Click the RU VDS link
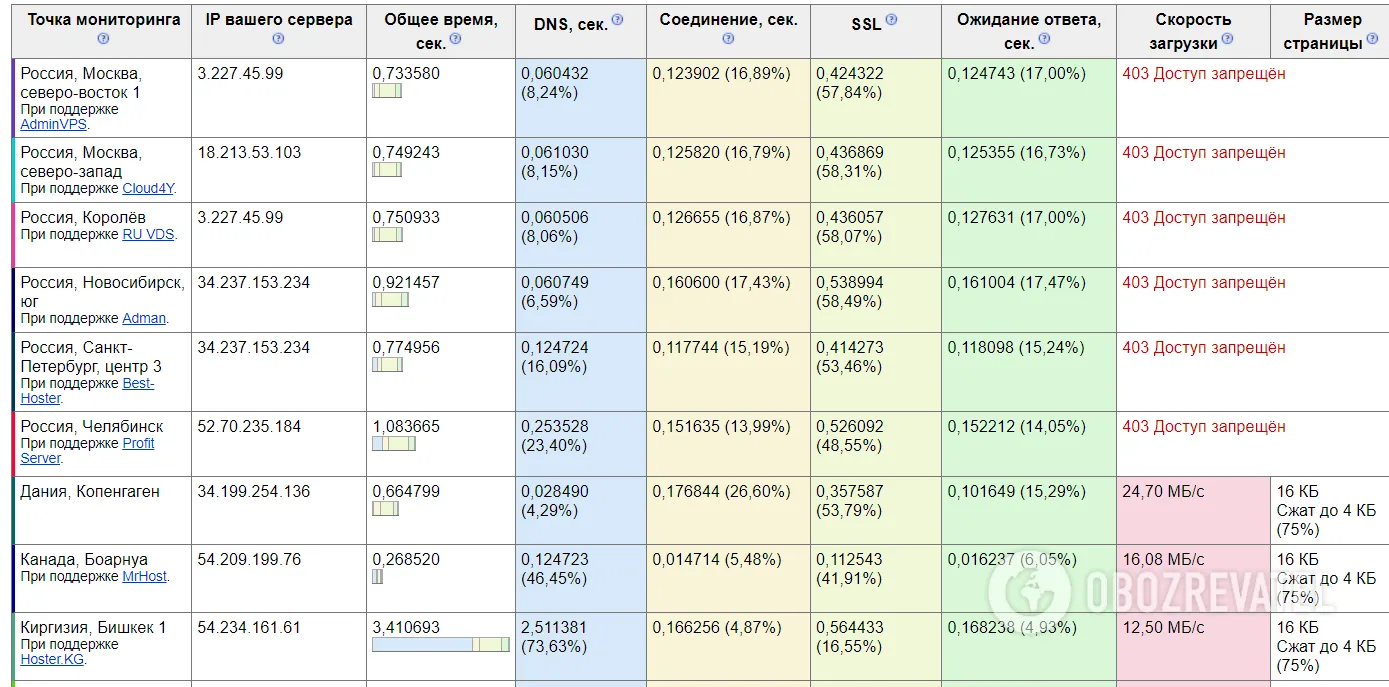 click(148, 235)
